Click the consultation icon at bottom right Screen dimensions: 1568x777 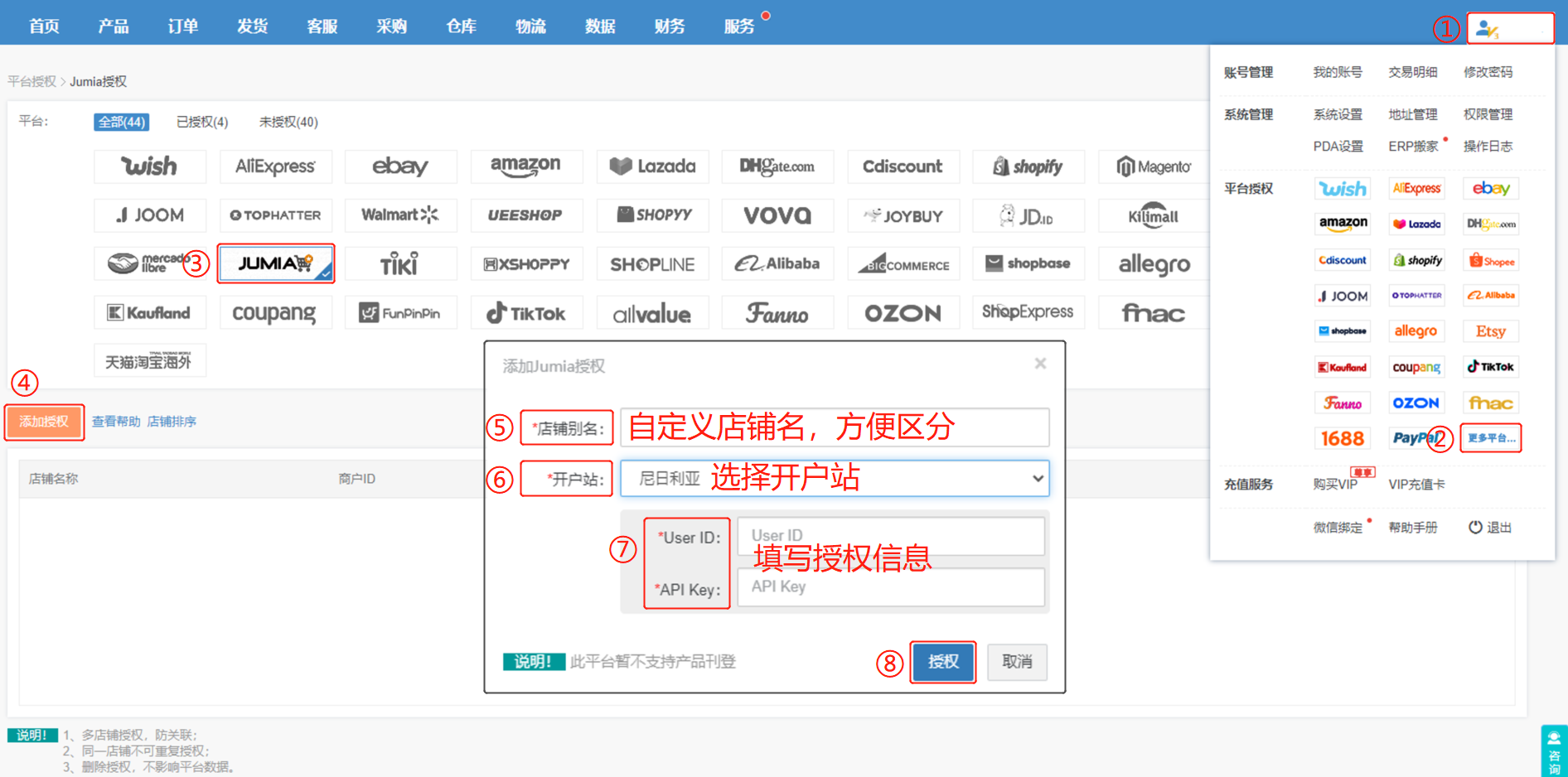click(1554, 751)
